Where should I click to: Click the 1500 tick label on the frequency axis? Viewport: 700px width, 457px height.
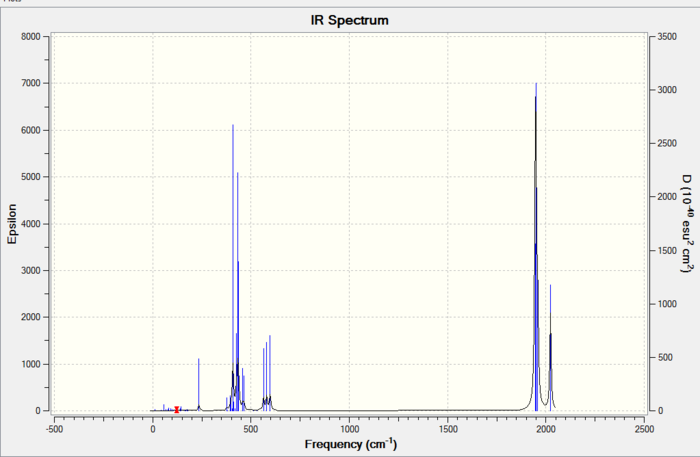point(448,429)
